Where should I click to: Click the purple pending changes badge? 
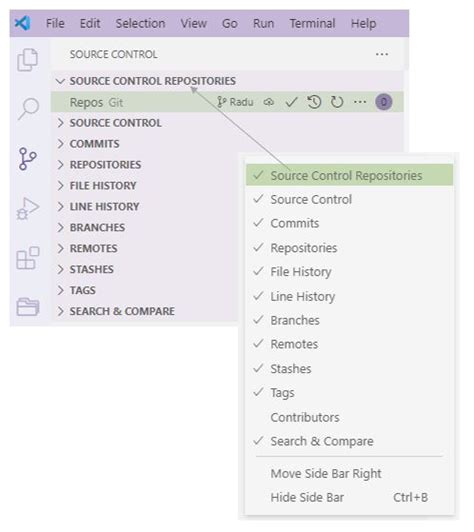(x=384, y=102)
